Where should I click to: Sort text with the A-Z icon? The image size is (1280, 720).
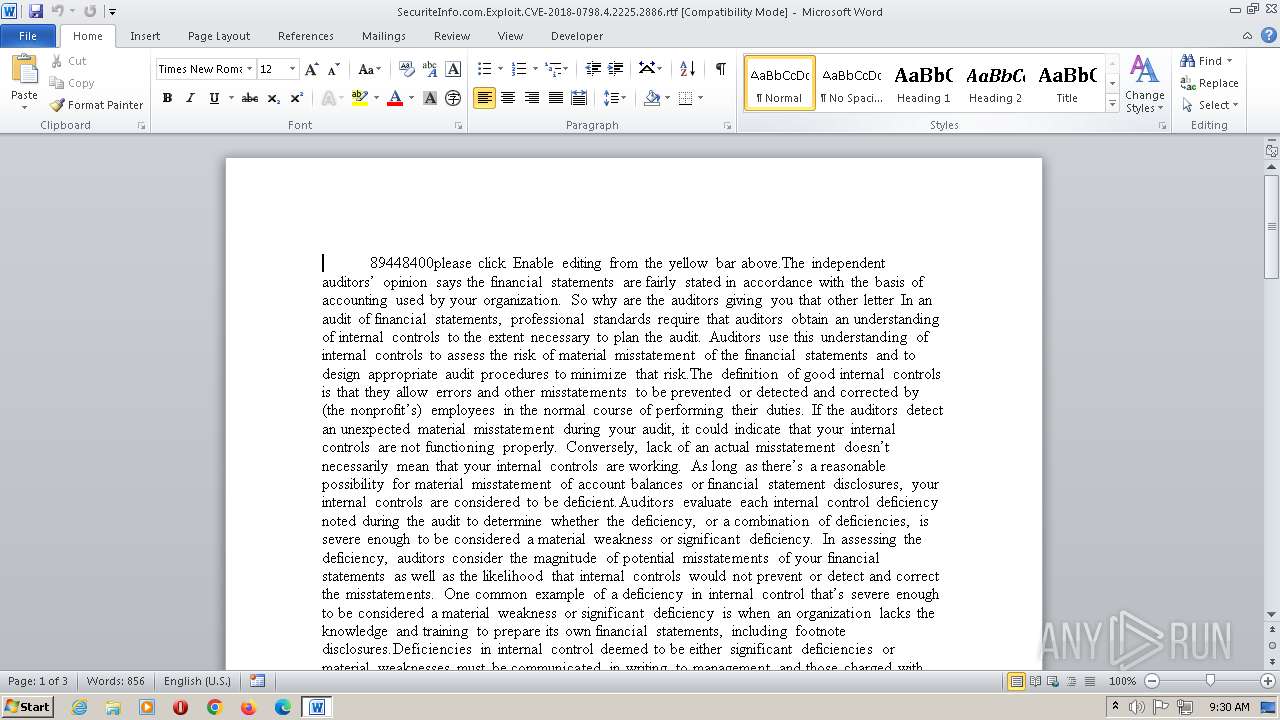click(x=687, y=69)
